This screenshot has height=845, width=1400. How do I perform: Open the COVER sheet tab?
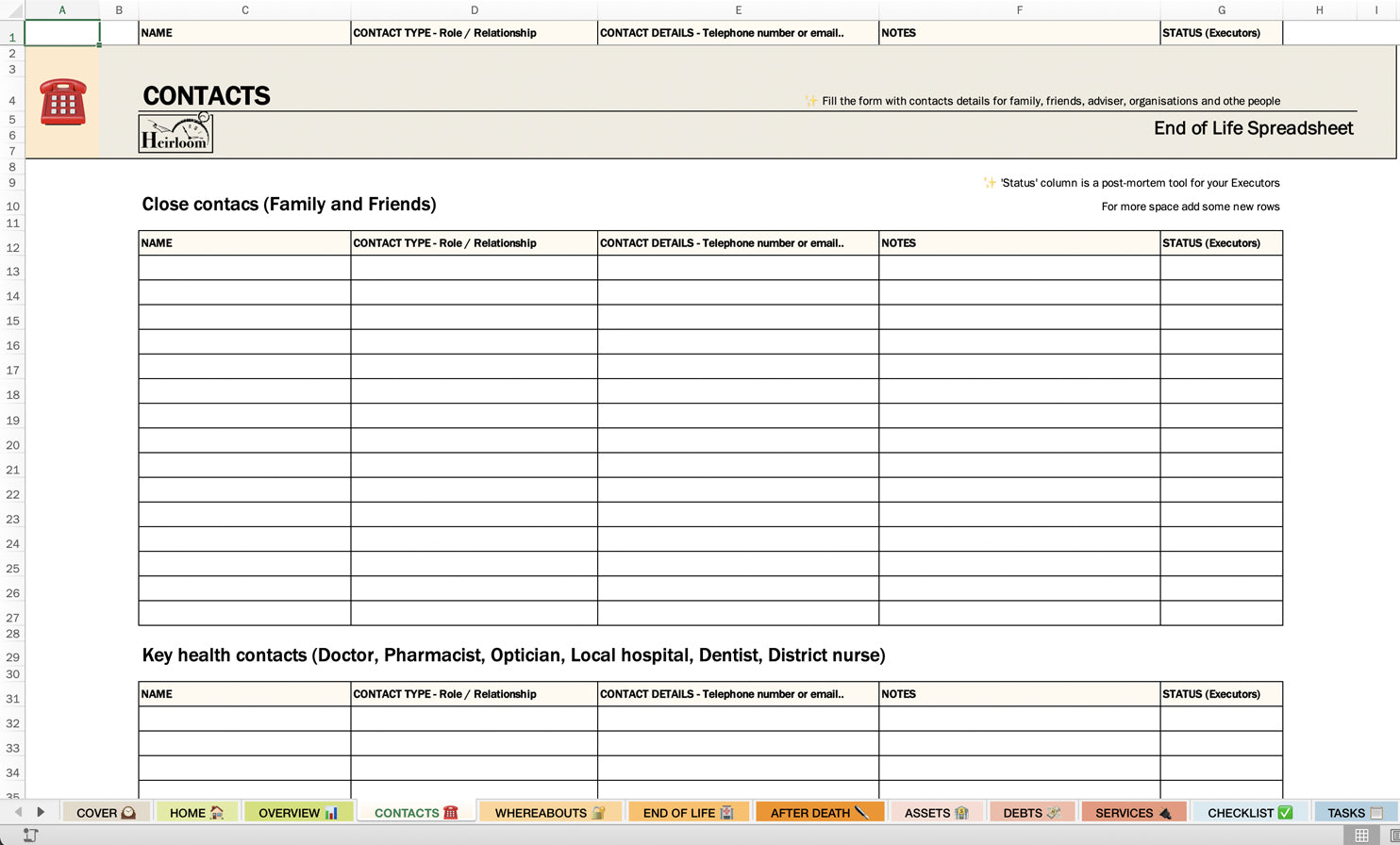(x=106, y=812)
